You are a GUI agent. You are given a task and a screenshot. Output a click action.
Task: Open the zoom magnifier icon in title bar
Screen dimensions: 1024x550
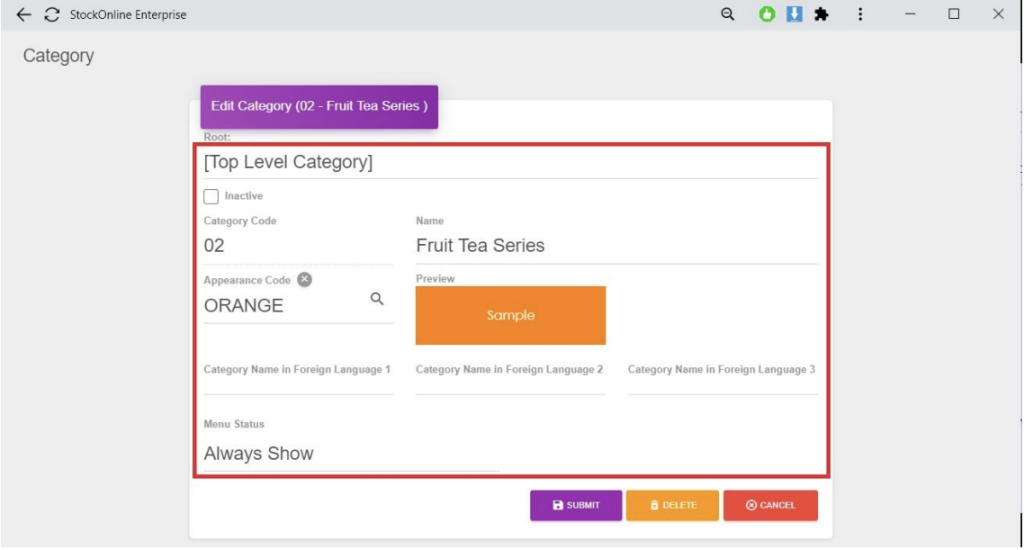[728, 15]
